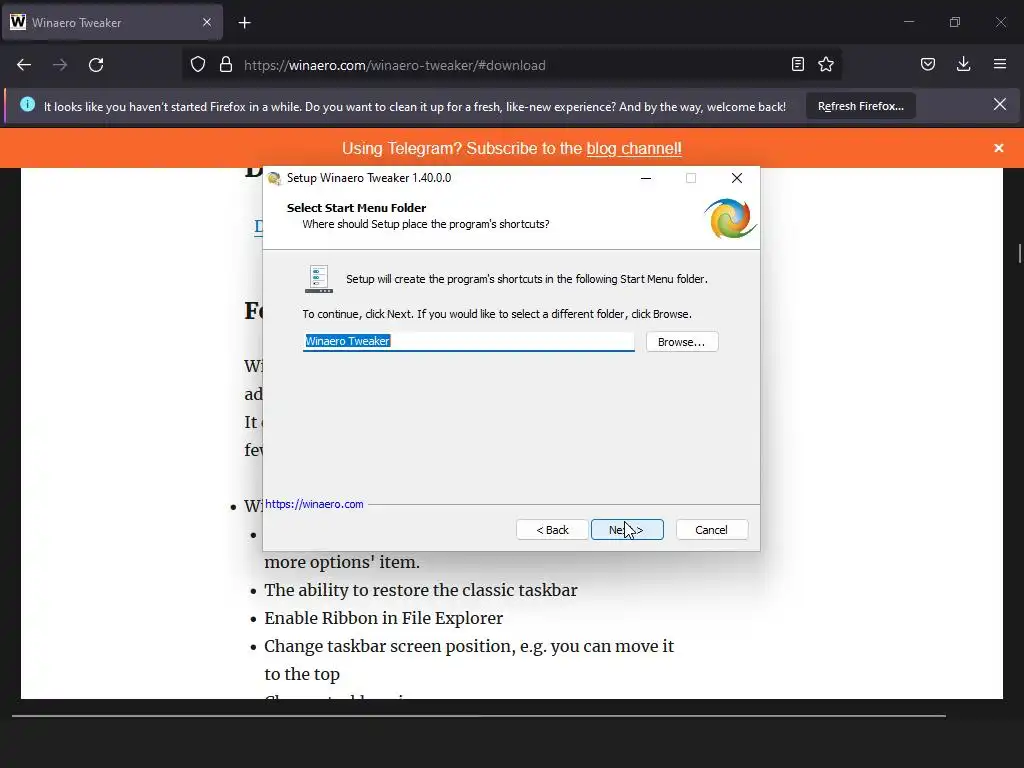Click Refresh Firefox button

coord(861,106)
